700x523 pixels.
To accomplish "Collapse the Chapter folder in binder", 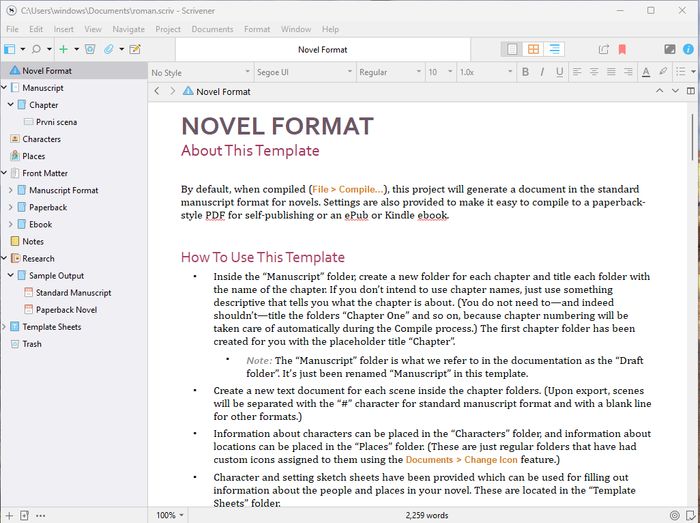I will click(11, 105).
